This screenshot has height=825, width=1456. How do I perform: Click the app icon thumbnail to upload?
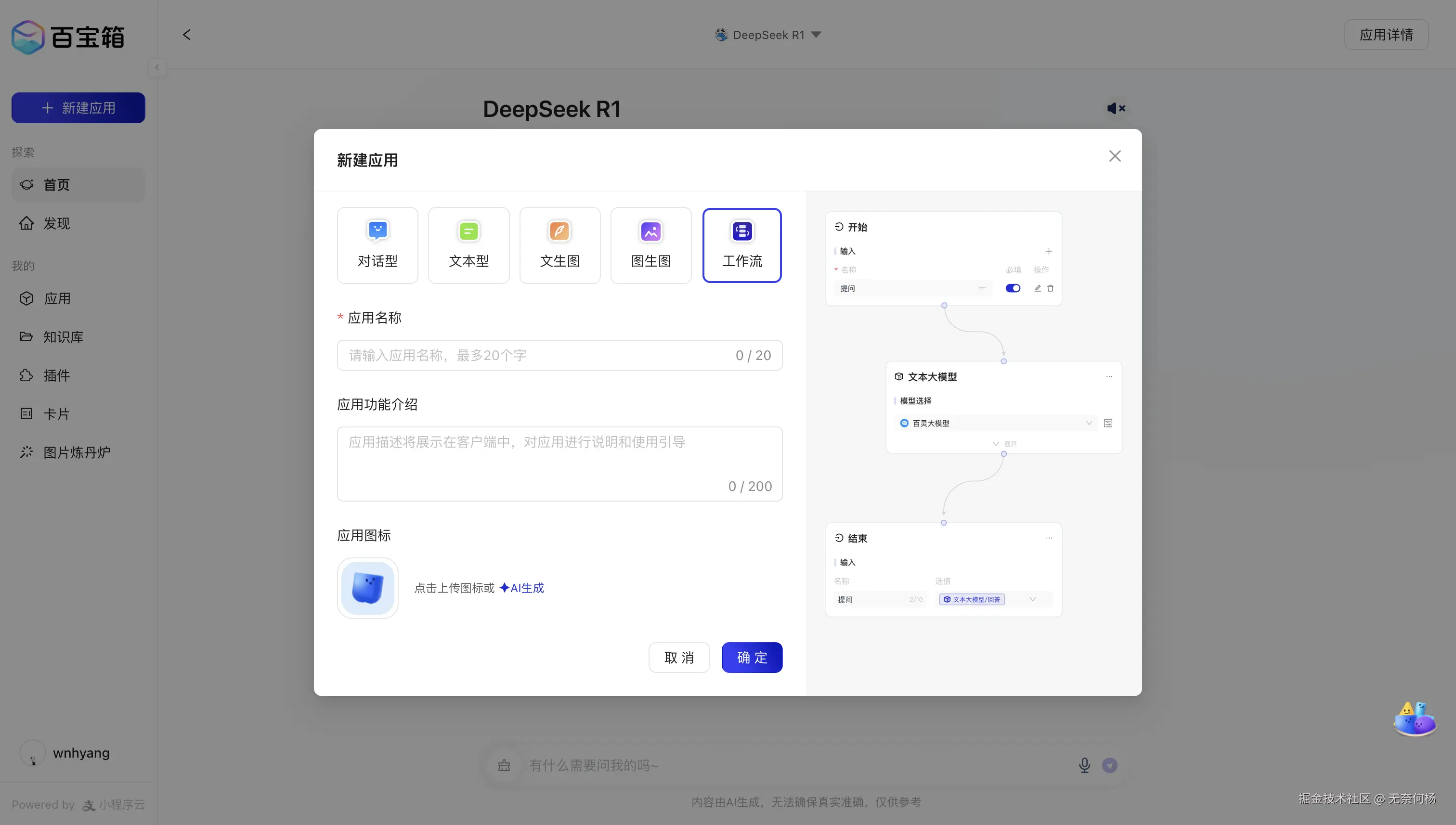tap(368, 588)
